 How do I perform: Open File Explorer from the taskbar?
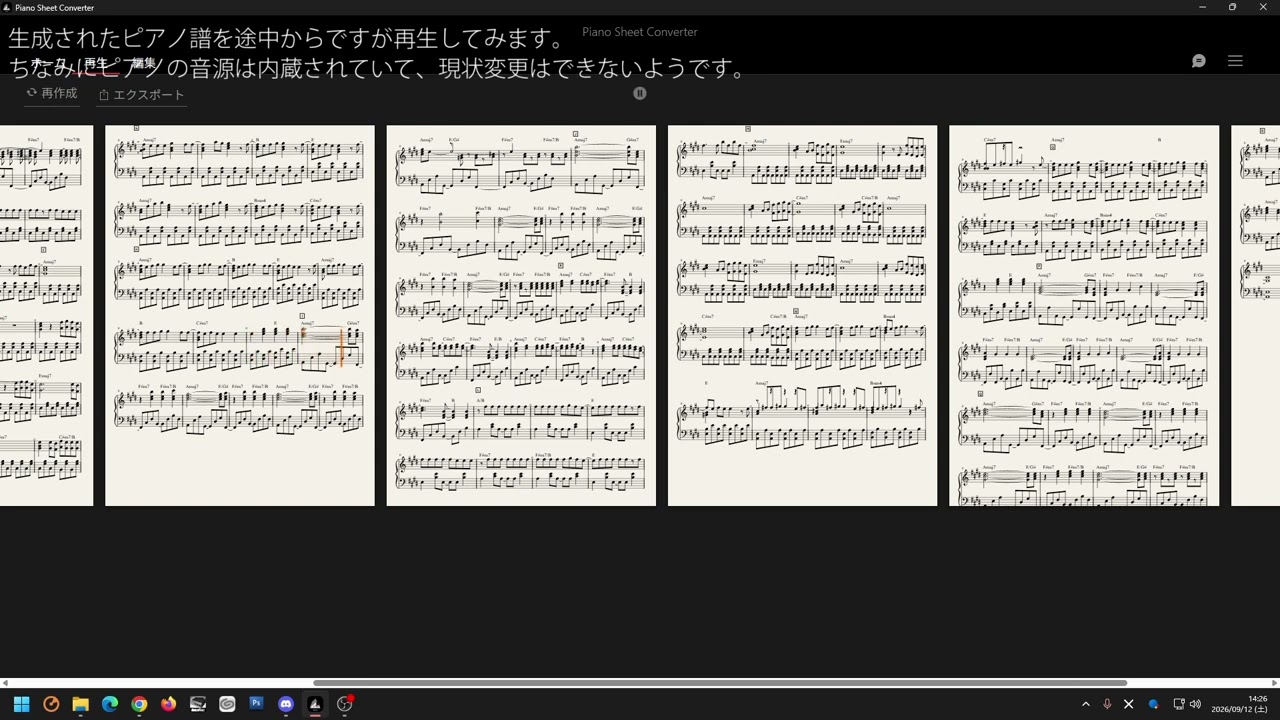pos(80,704)
